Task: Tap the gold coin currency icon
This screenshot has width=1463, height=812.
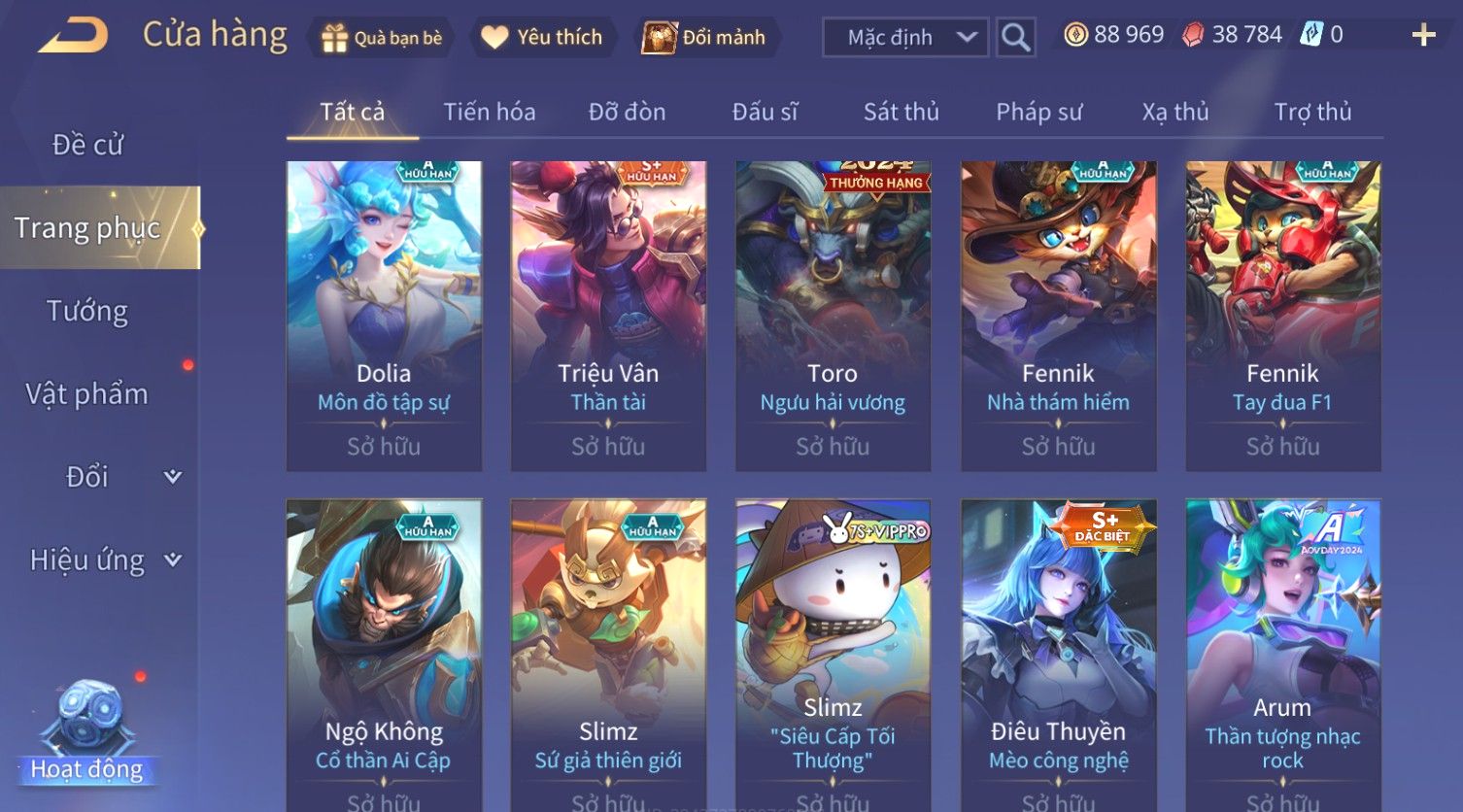Action: click(x=1075, y=35)
